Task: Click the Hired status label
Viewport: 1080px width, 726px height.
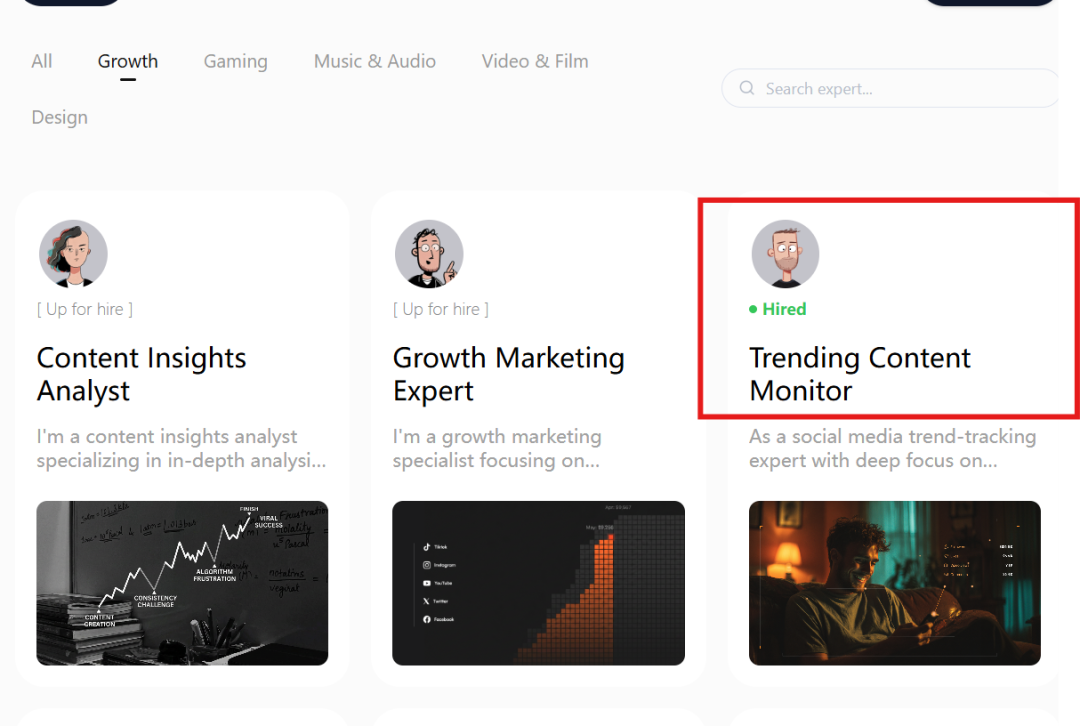Action: tap(784, 309)
